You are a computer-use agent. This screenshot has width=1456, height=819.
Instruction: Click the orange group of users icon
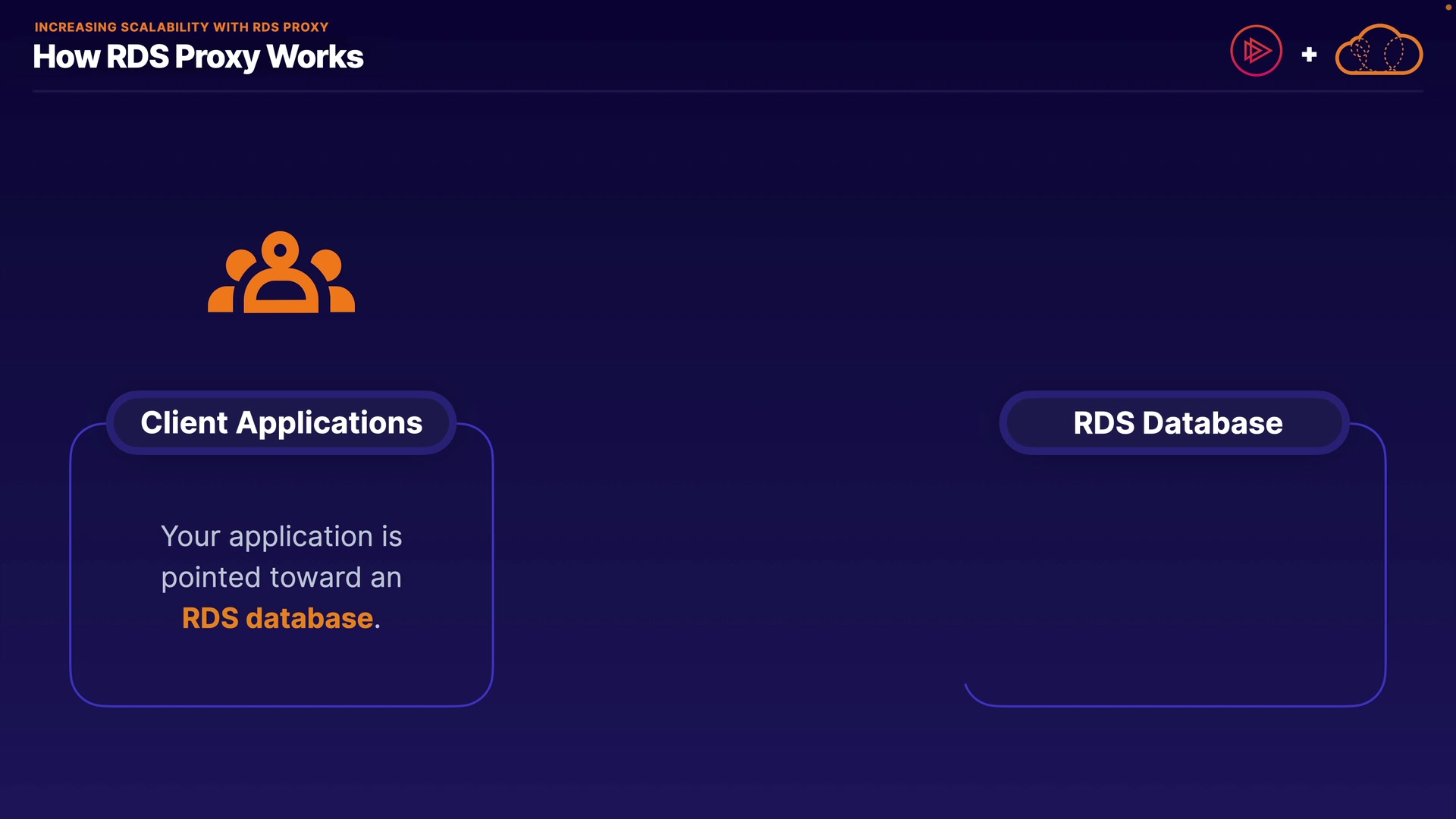281,273
